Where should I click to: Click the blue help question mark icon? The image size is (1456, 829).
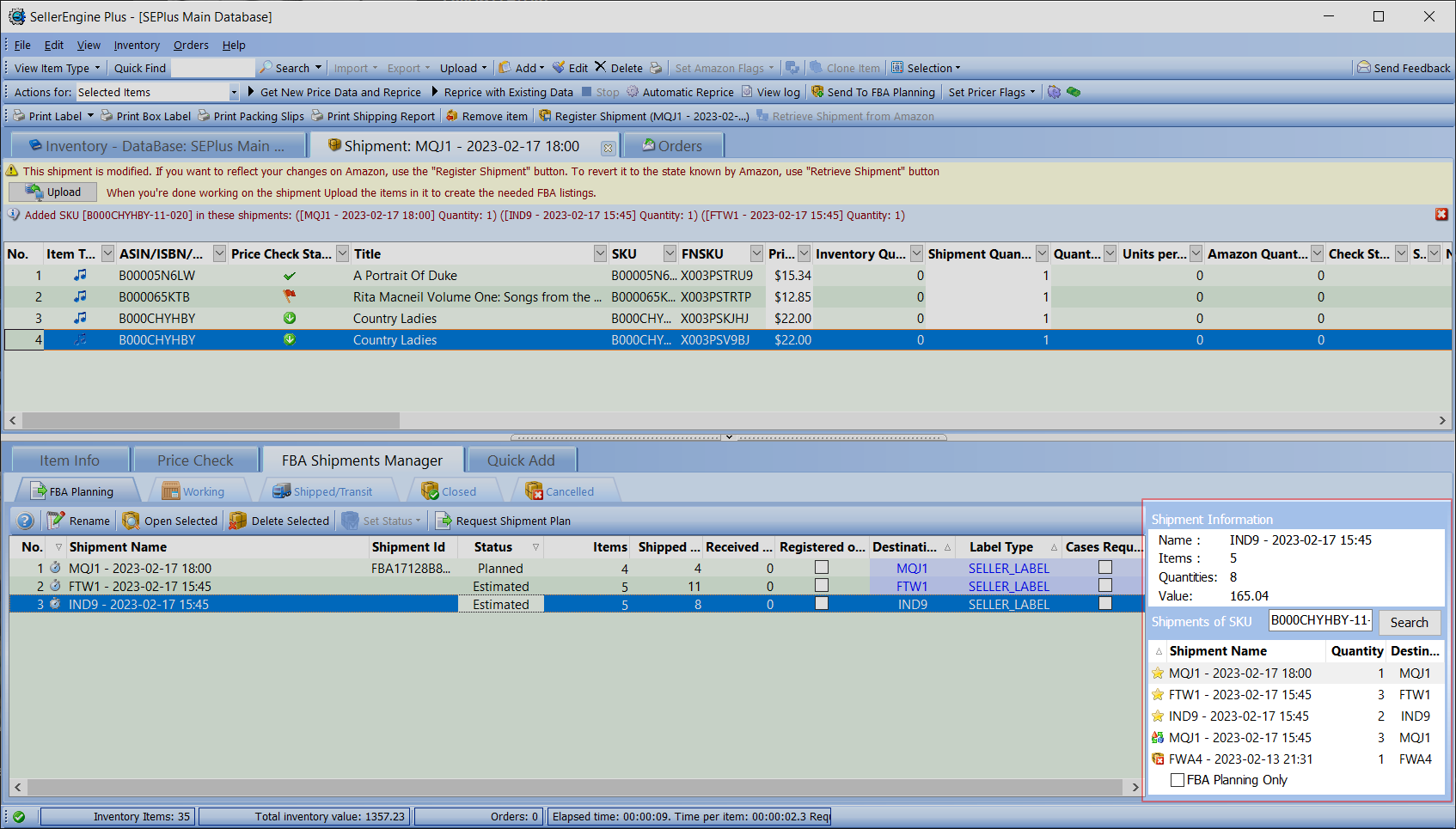(26, 521)
